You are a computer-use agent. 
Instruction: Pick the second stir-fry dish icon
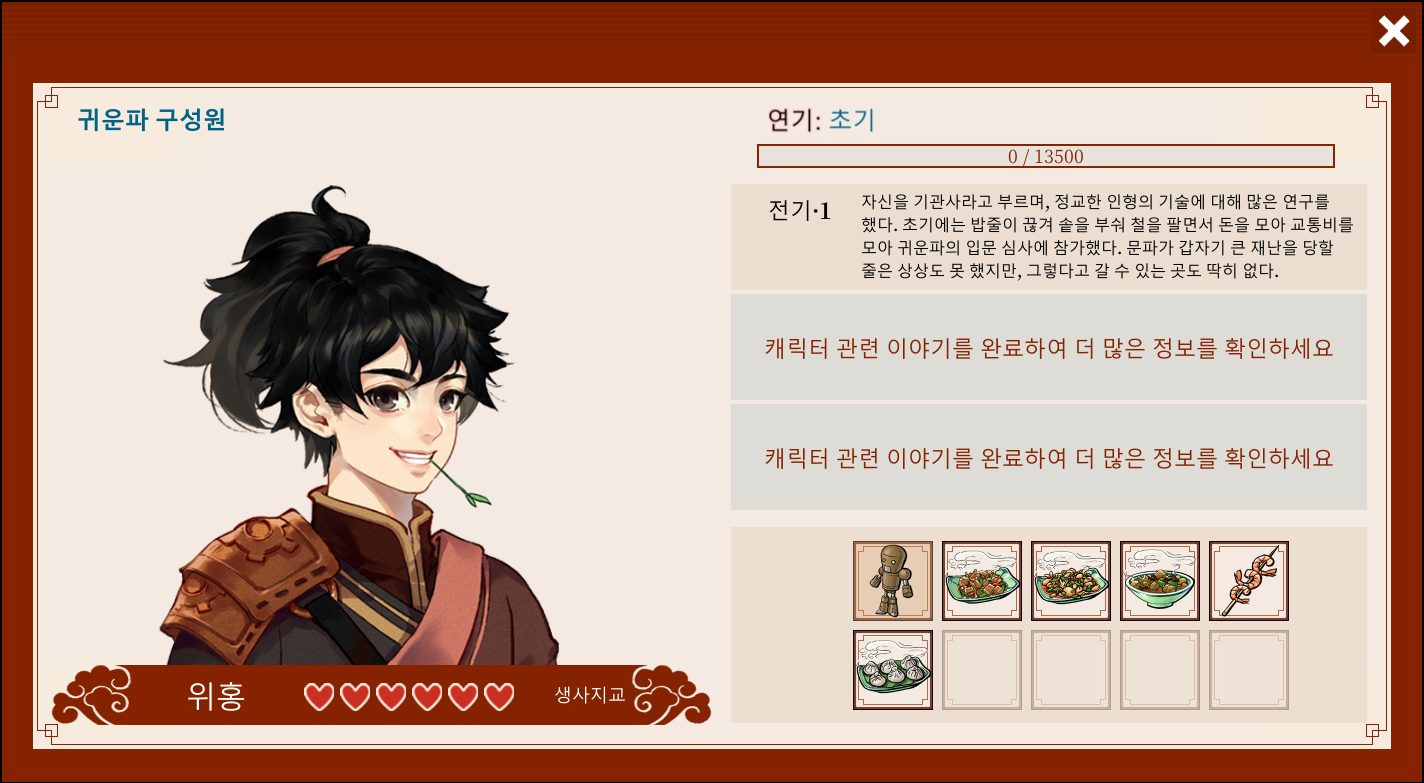pos(1071,581)
